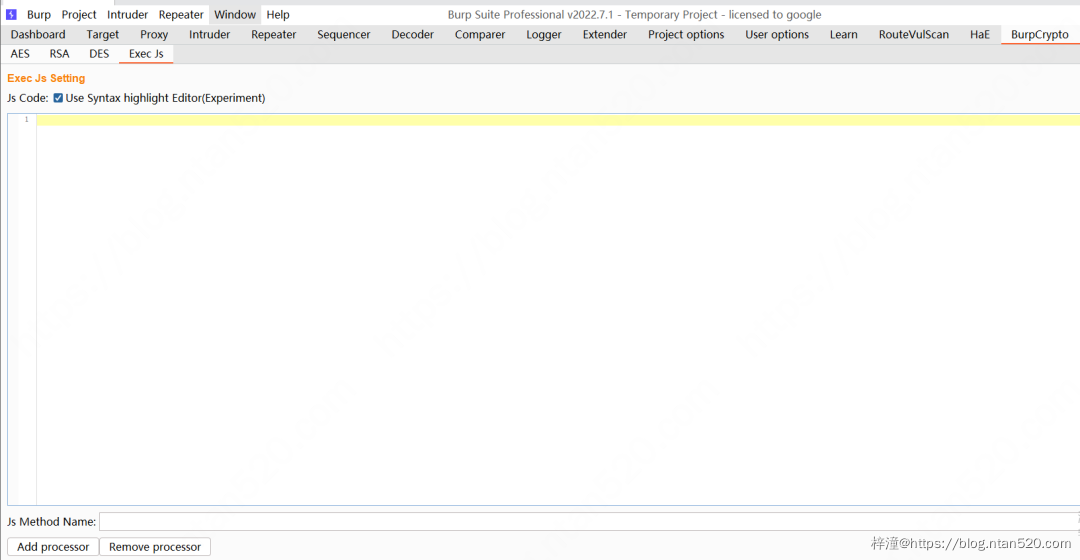Click the line number 1 gutter
1080x560 pixels.
point(27,120)
